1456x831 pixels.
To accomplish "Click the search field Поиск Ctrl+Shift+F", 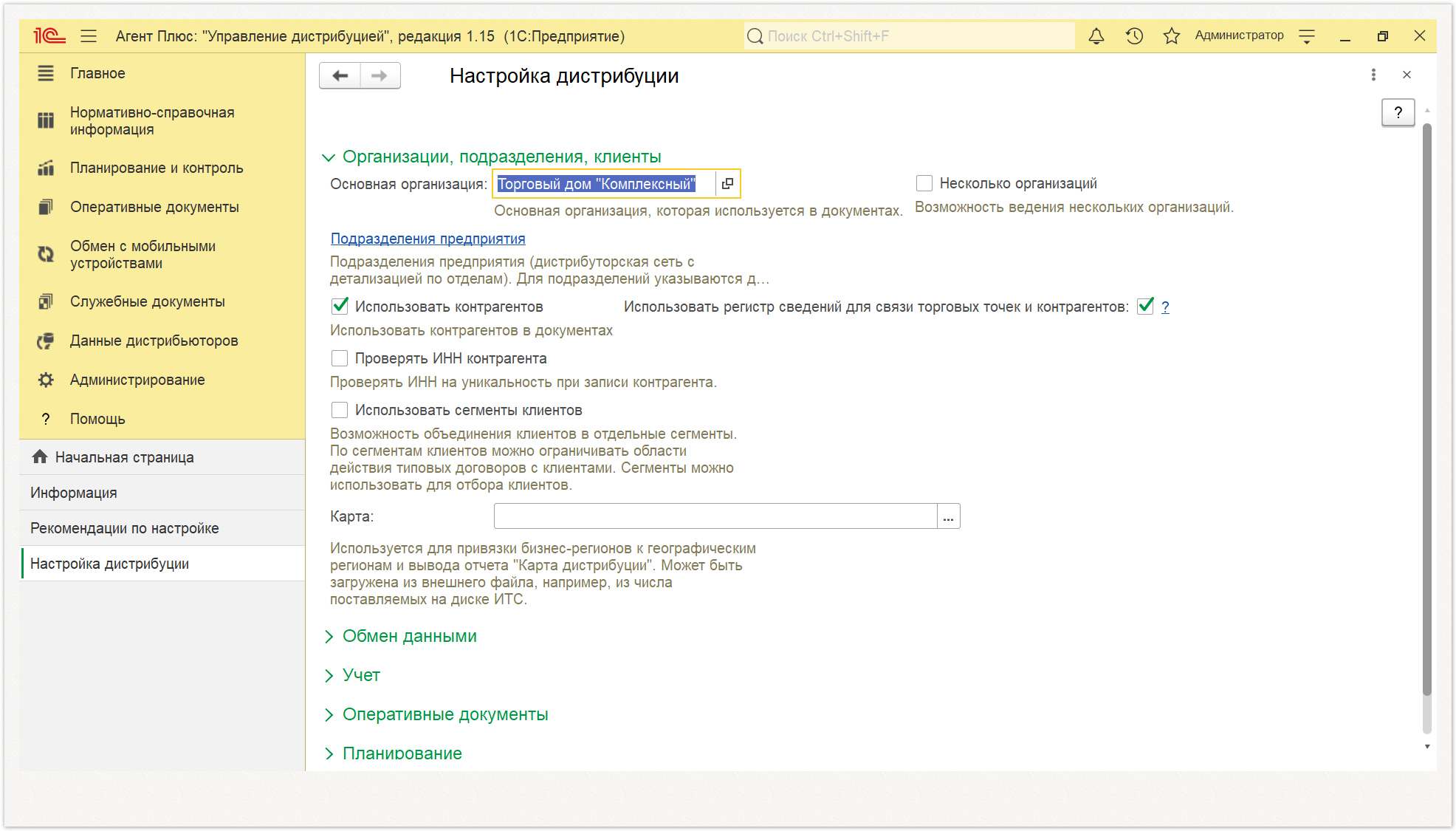I will [x=910, y=36].
